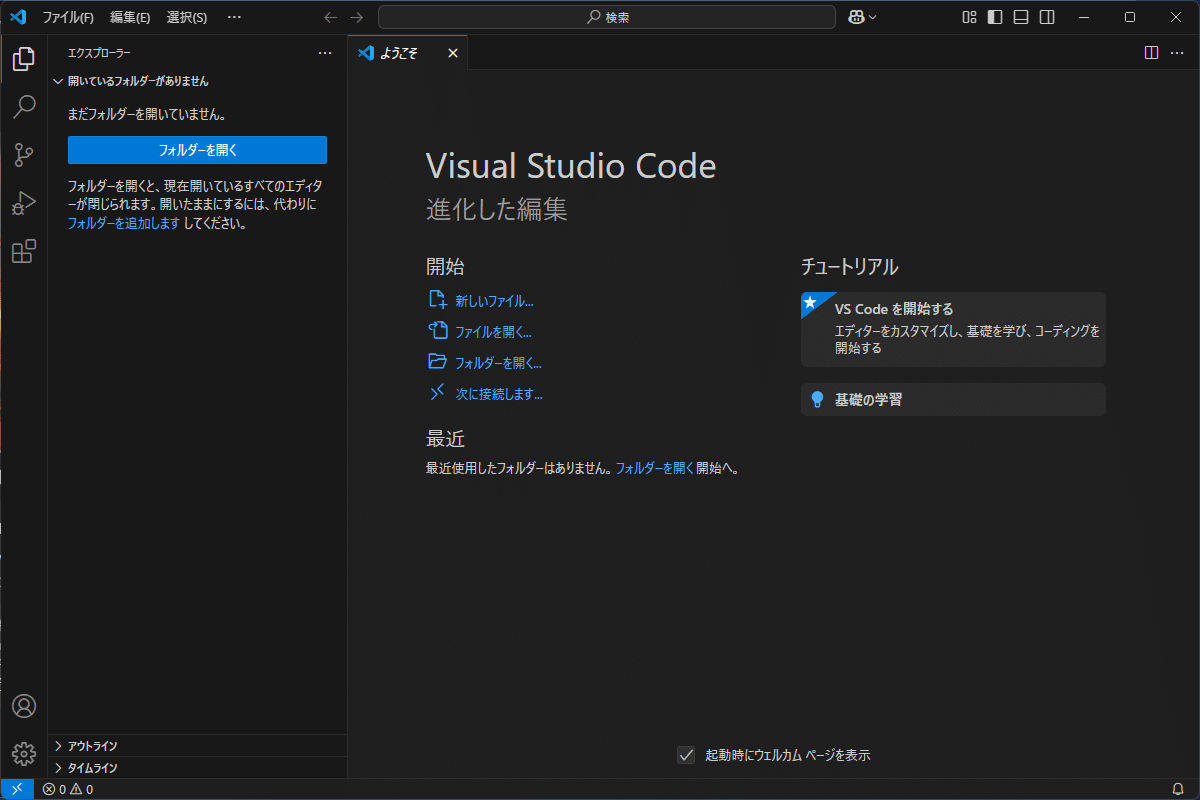Expand the タイムライン section
Viewport: 1200px width, 800px height.
pyautogui.click(x=198, y=768)
